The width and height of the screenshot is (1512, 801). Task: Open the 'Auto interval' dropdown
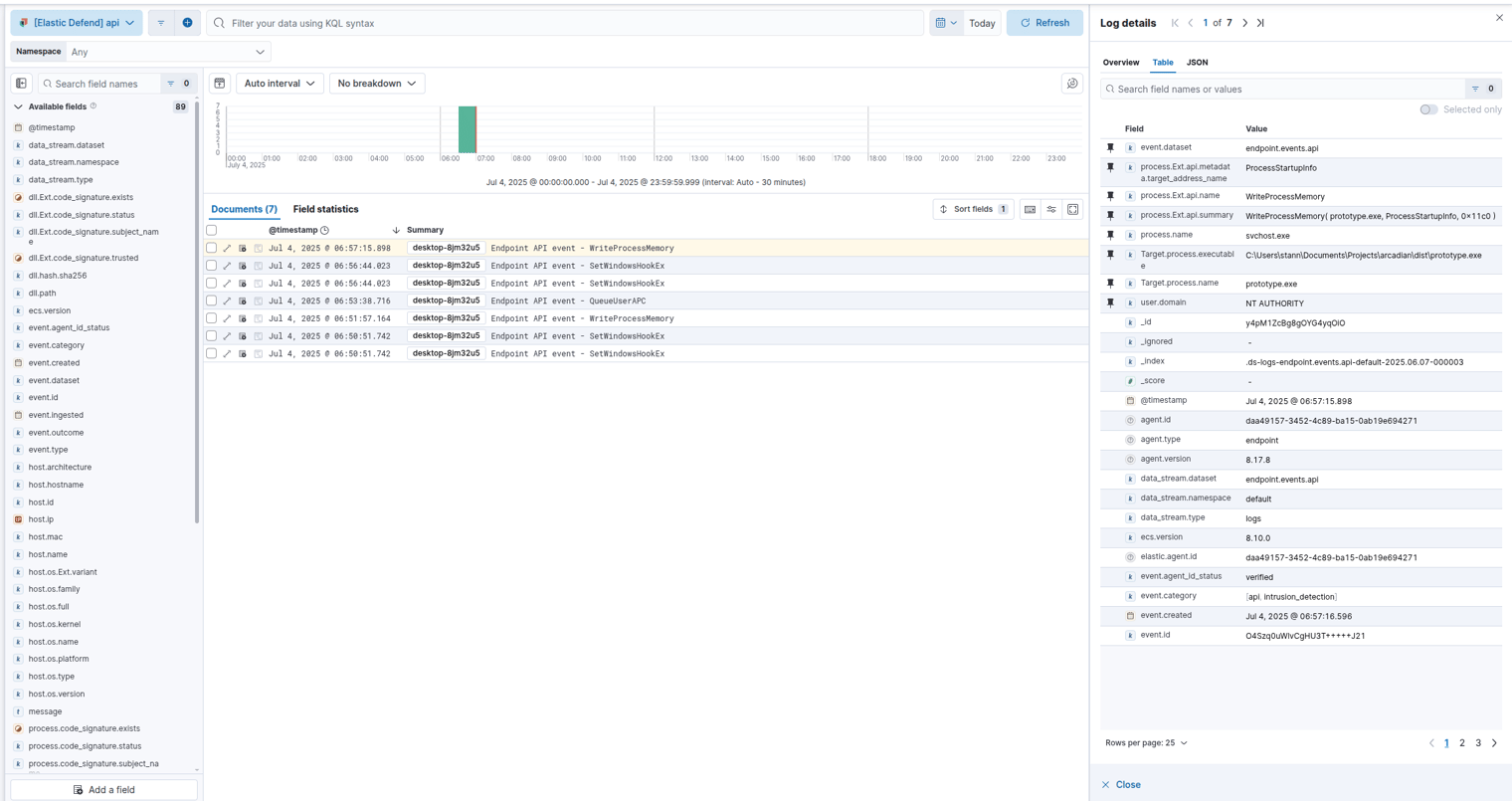(279, 84)
